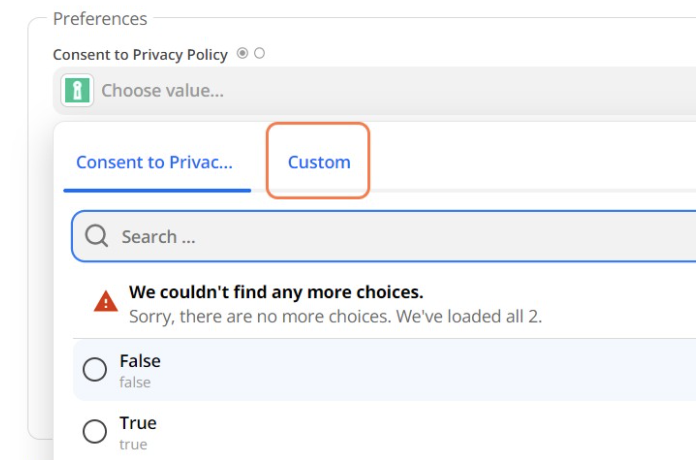
Task: Switch to the Custom tab
Action: (x=319, y=162)
